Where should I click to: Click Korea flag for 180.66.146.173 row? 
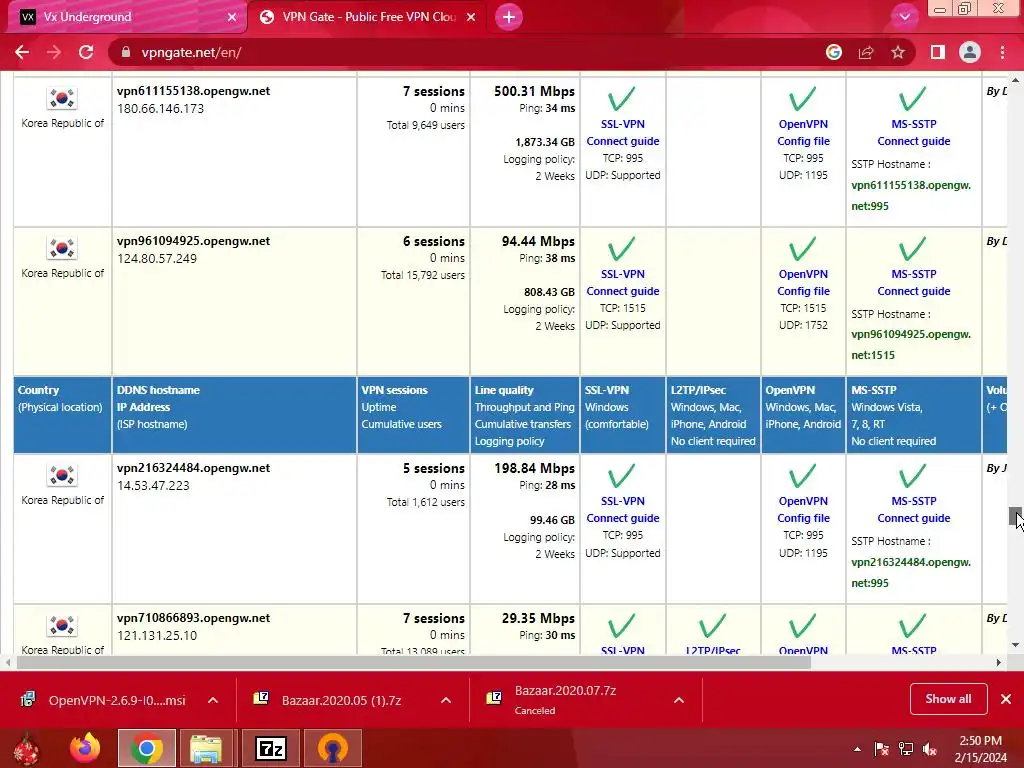62,99
